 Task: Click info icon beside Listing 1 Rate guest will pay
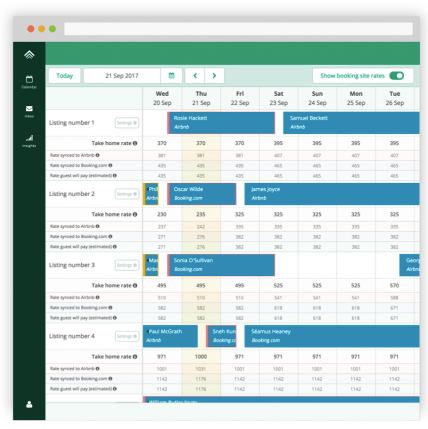(x=115, y=175)
